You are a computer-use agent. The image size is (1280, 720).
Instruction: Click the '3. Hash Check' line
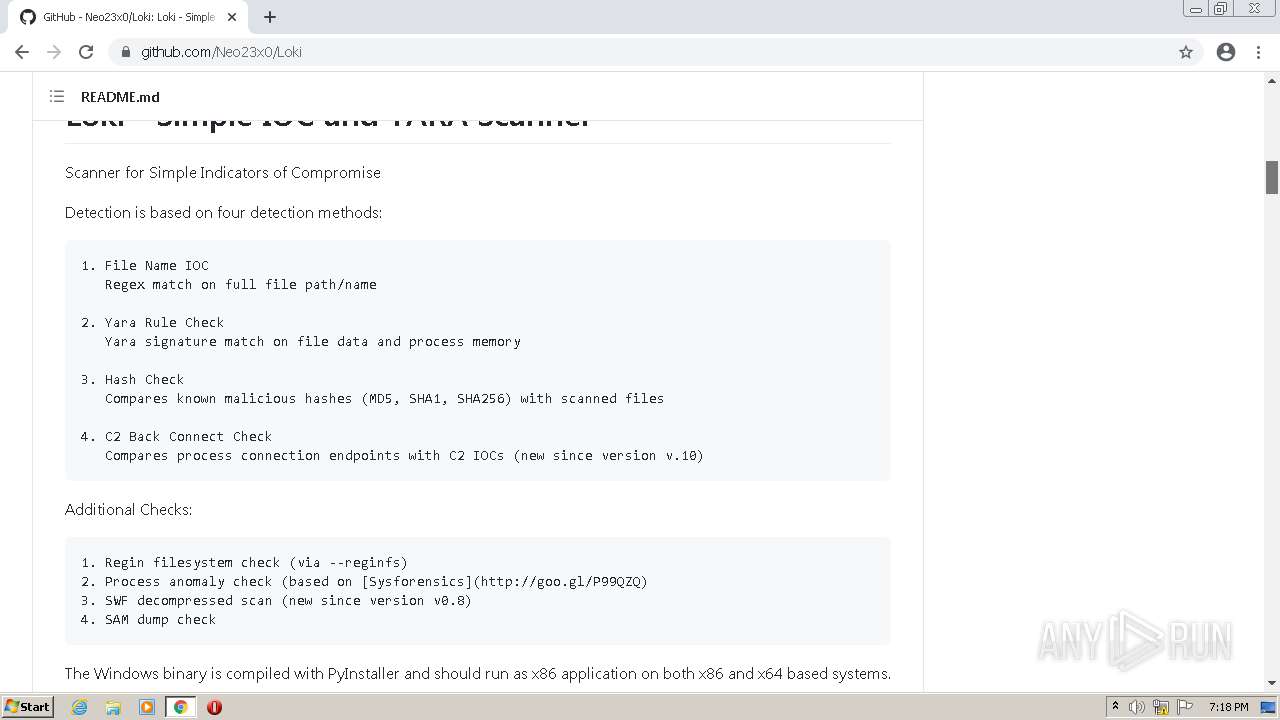pos(133,379)
